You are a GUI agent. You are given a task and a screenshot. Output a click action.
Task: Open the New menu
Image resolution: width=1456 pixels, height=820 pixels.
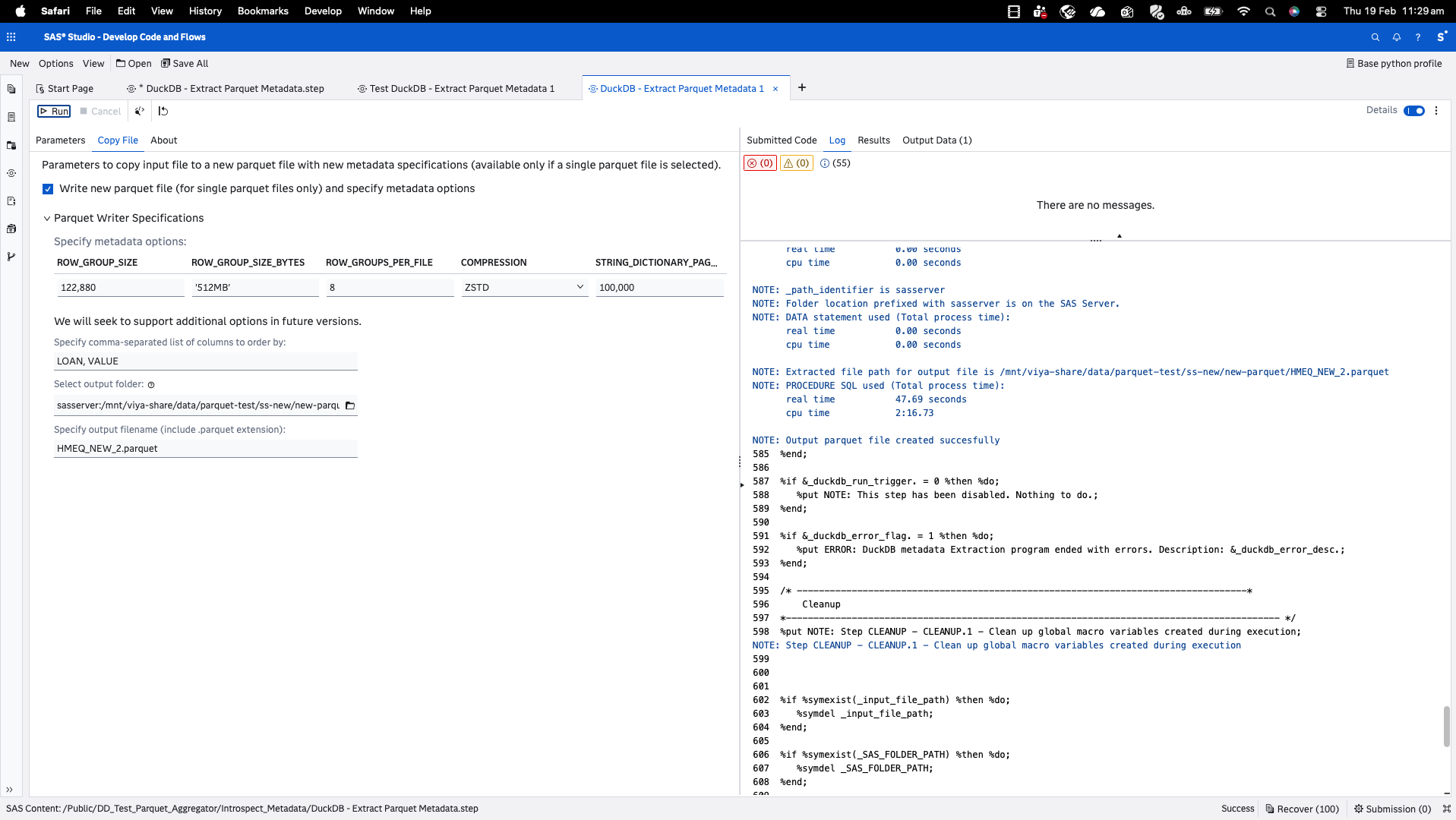(20, 64)
